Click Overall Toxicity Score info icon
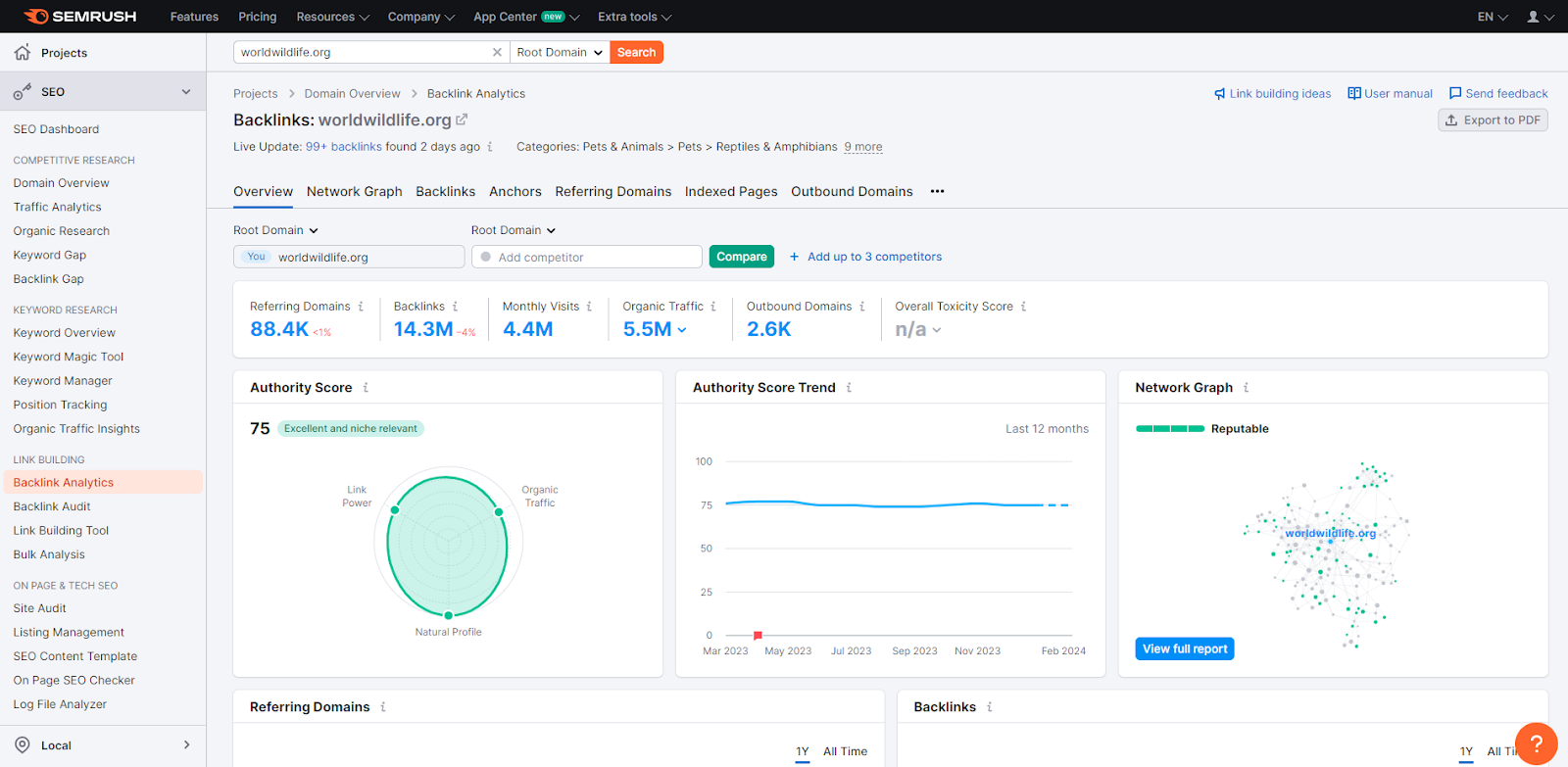This screenshot has height=767, width=1568. click(1024, 307)
